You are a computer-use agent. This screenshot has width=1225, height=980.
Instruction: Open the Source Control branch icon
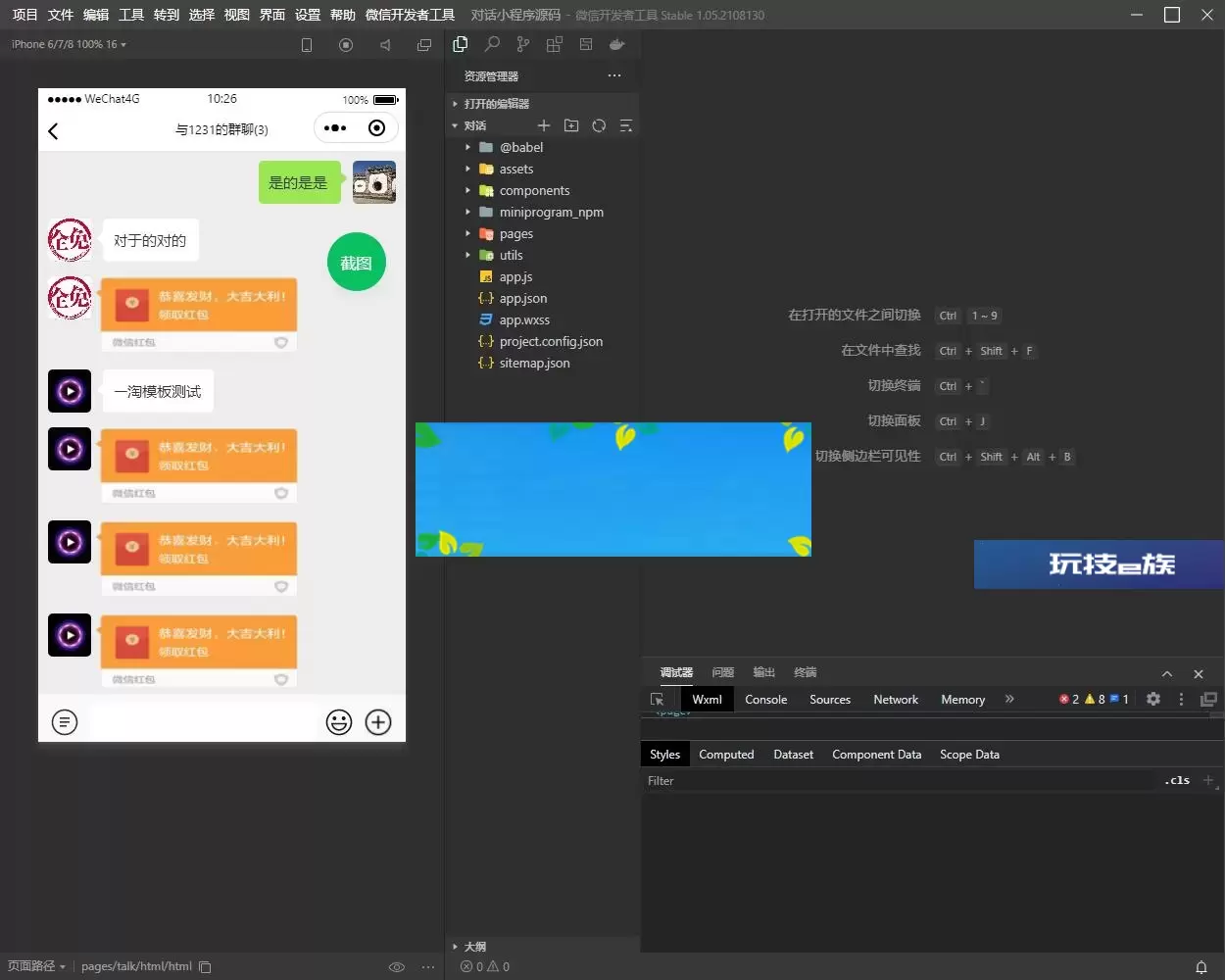523,44
